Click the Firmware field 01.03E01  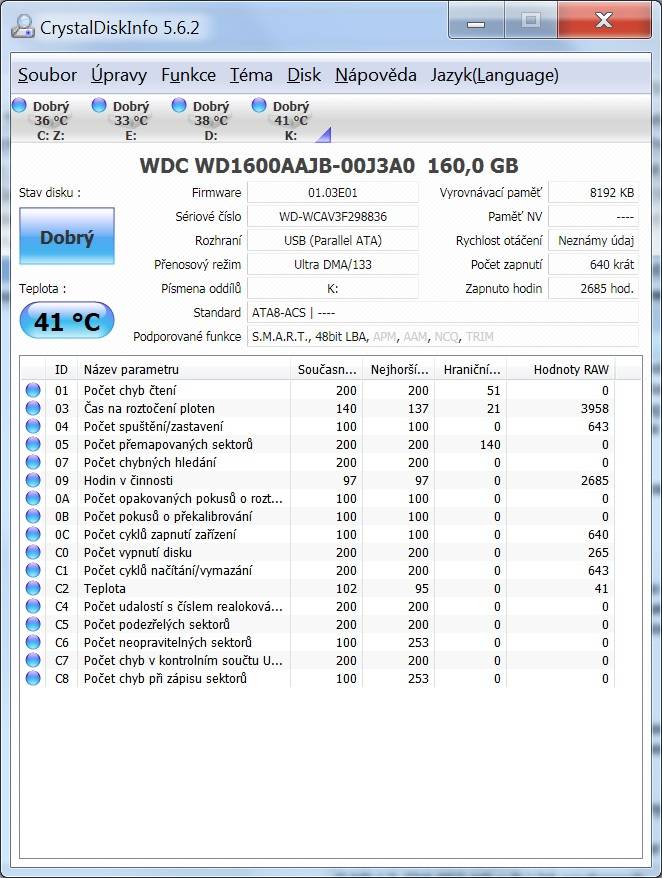tap(333, 193)
